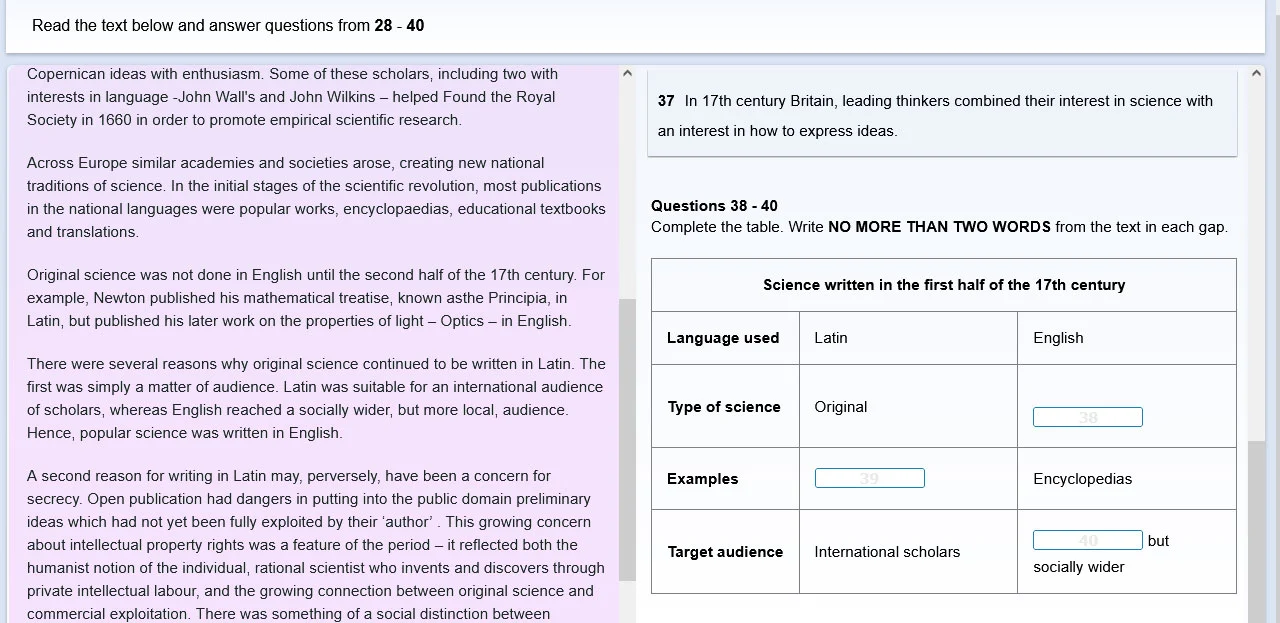Click the reading passage scrollbar thumb

(x=627, y=440)
